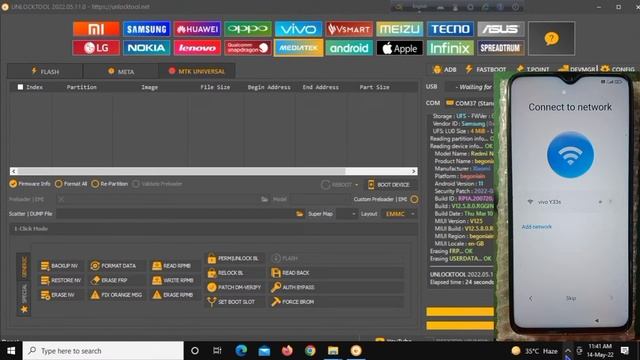The height and width of the screenshot is (360, 640).
Task: Open the star favorites side tab
Action: pos(24,309)
